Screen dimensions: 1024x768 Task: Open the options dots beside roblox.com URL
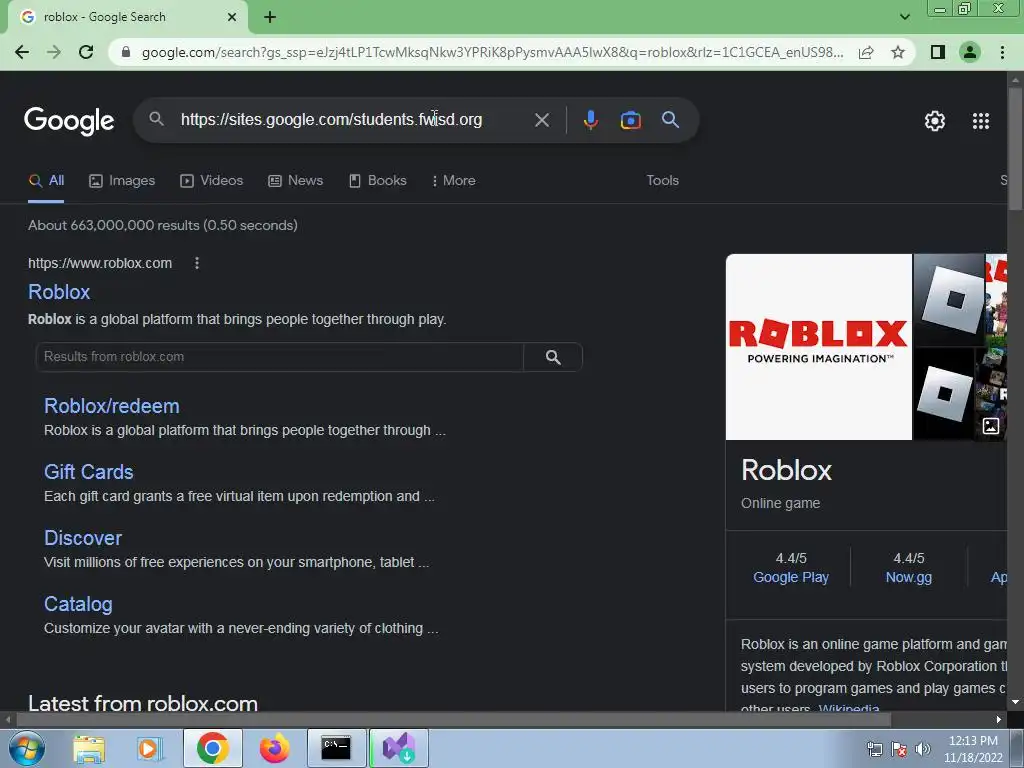197,263
